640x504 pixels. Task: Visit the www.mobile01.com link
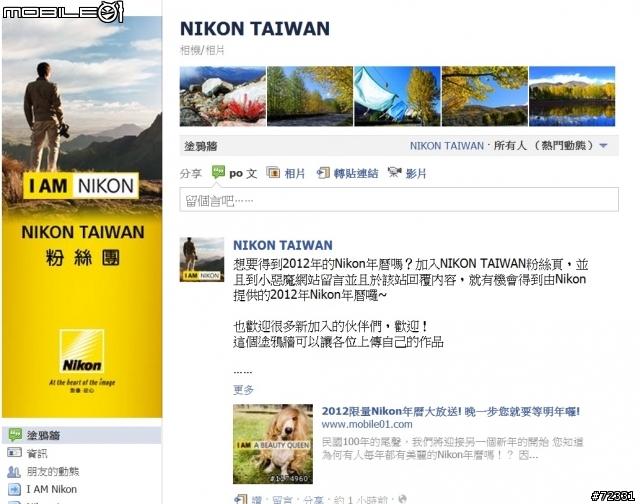pyautogui.click(x=367, y=424)
